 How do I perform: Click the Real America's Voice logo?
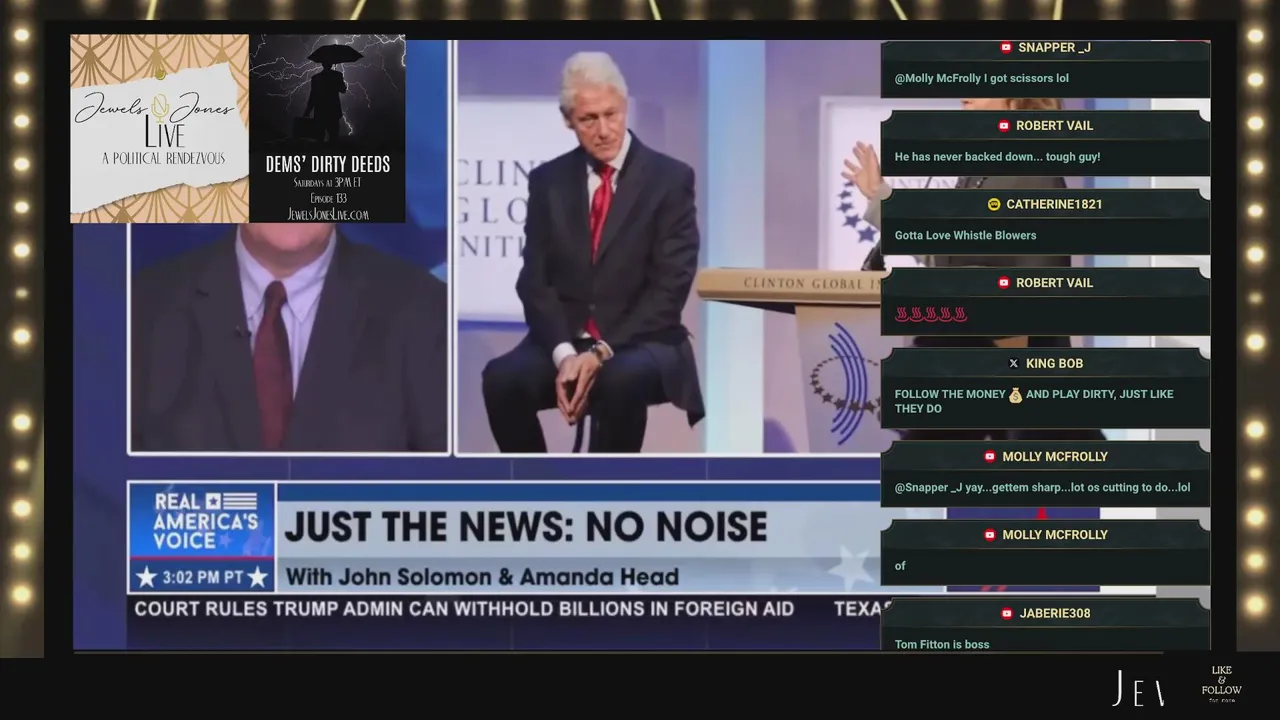pos(202,522)
